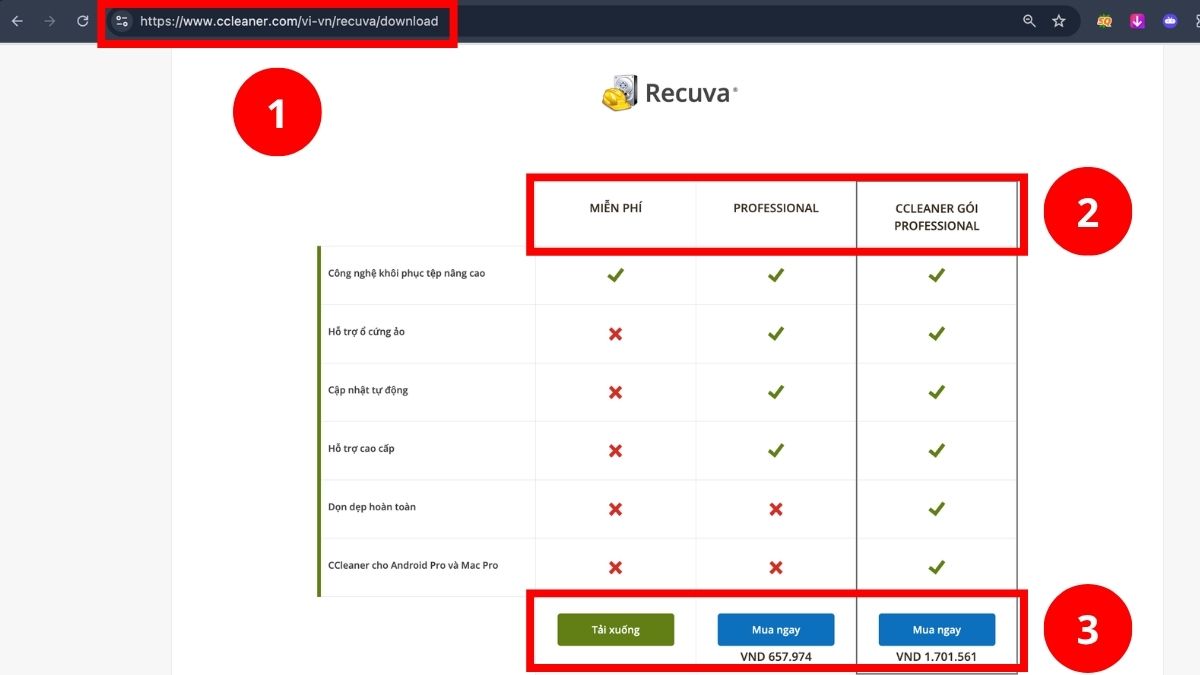1200x675 pixels.
Task: Click row Công nghệ khôi phục tệp nâng cao
Action: point(406,273)
